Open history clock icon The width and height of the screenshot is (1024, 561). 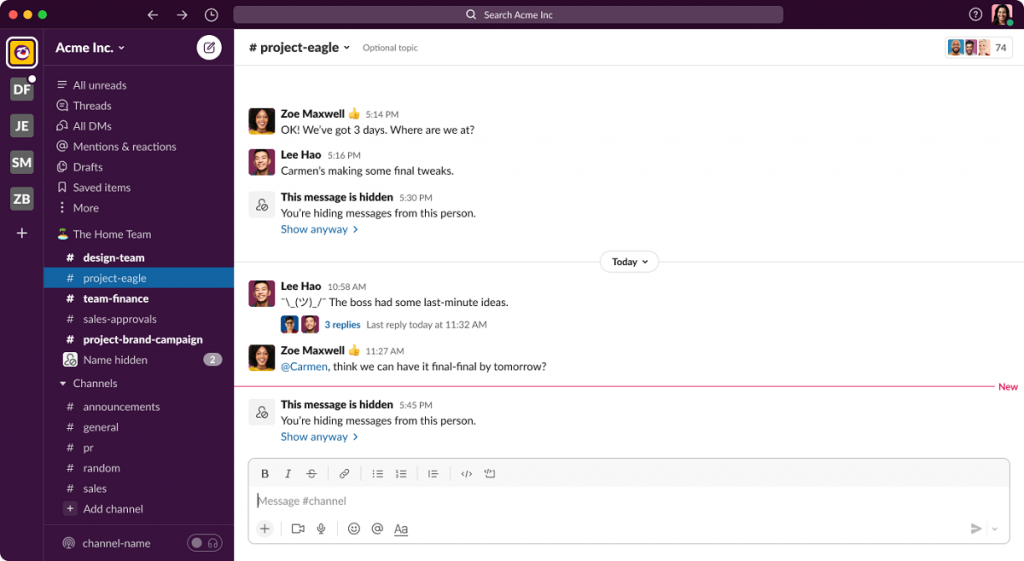tap(211, 14)
